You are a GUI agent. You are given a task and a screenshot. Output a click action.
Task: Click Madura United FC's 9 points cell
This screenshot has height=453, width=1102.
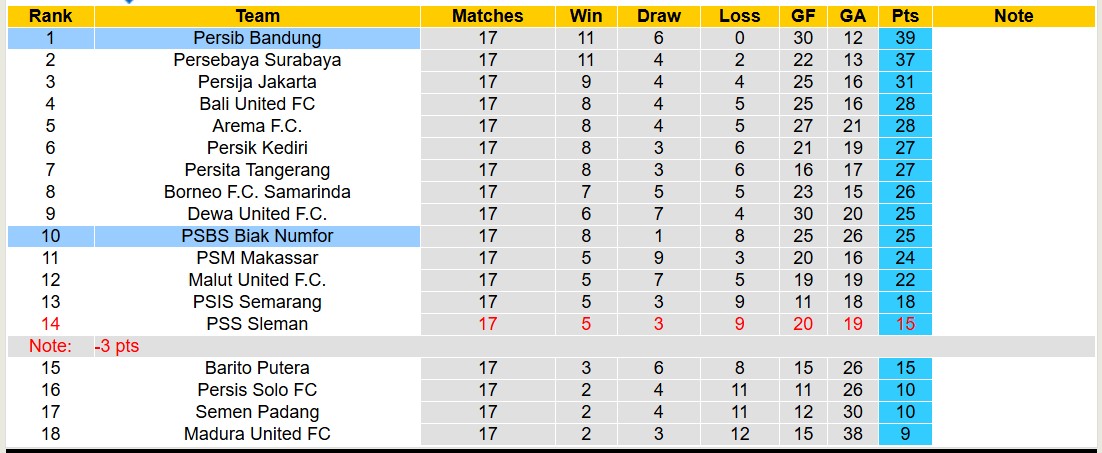click(x=905, y=434)
